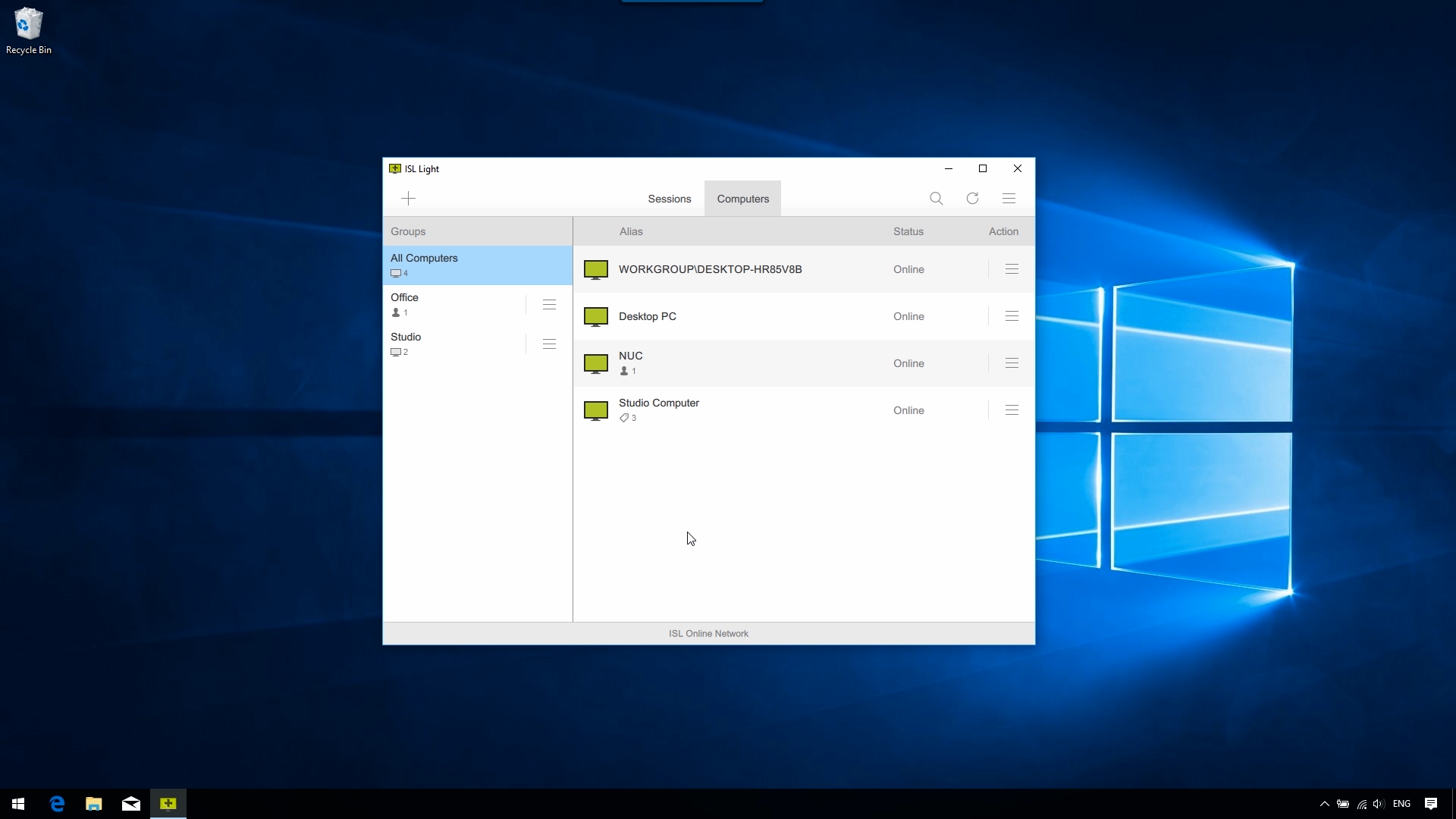Show hidden system tray icons

pos(1324,804)
